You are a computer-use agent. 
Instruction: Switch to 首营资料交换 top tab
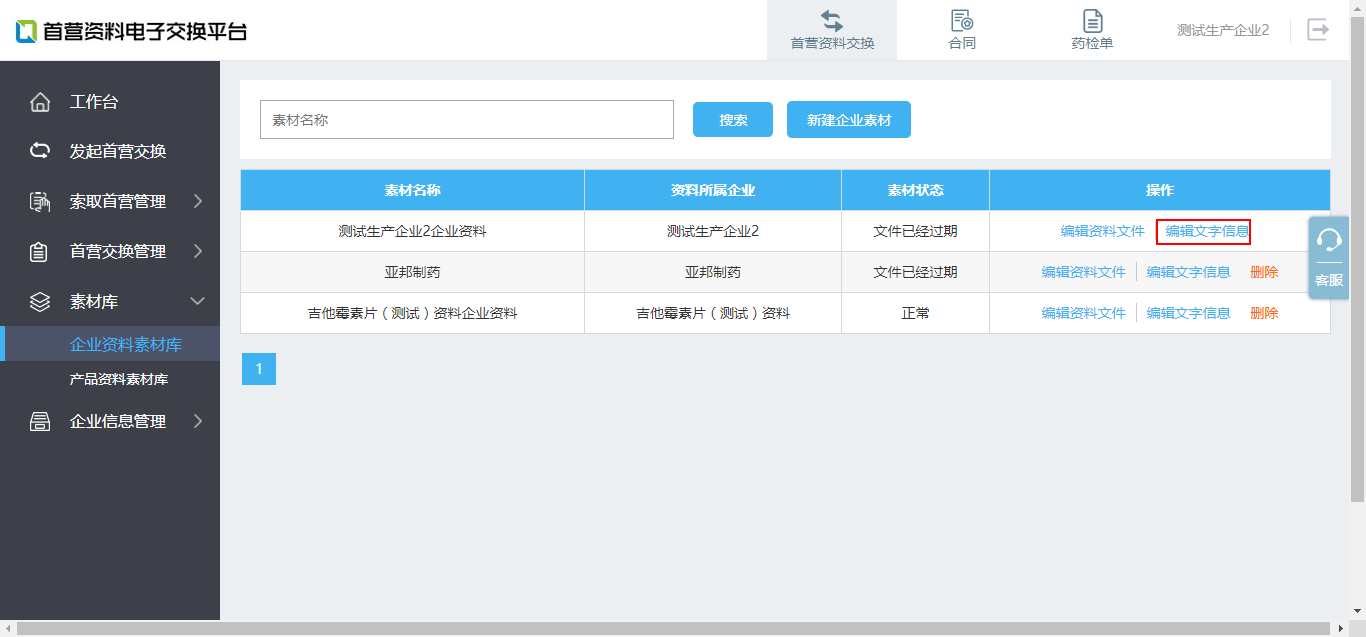(x=832, y=30)
